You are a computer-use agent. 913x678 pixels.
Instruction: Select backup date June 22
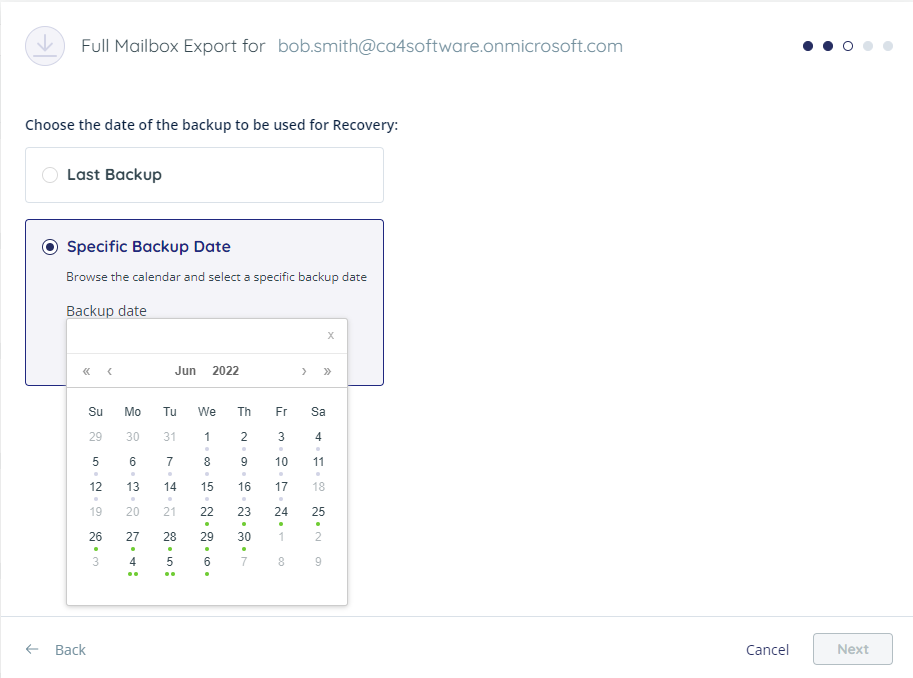tap(207, 512)
